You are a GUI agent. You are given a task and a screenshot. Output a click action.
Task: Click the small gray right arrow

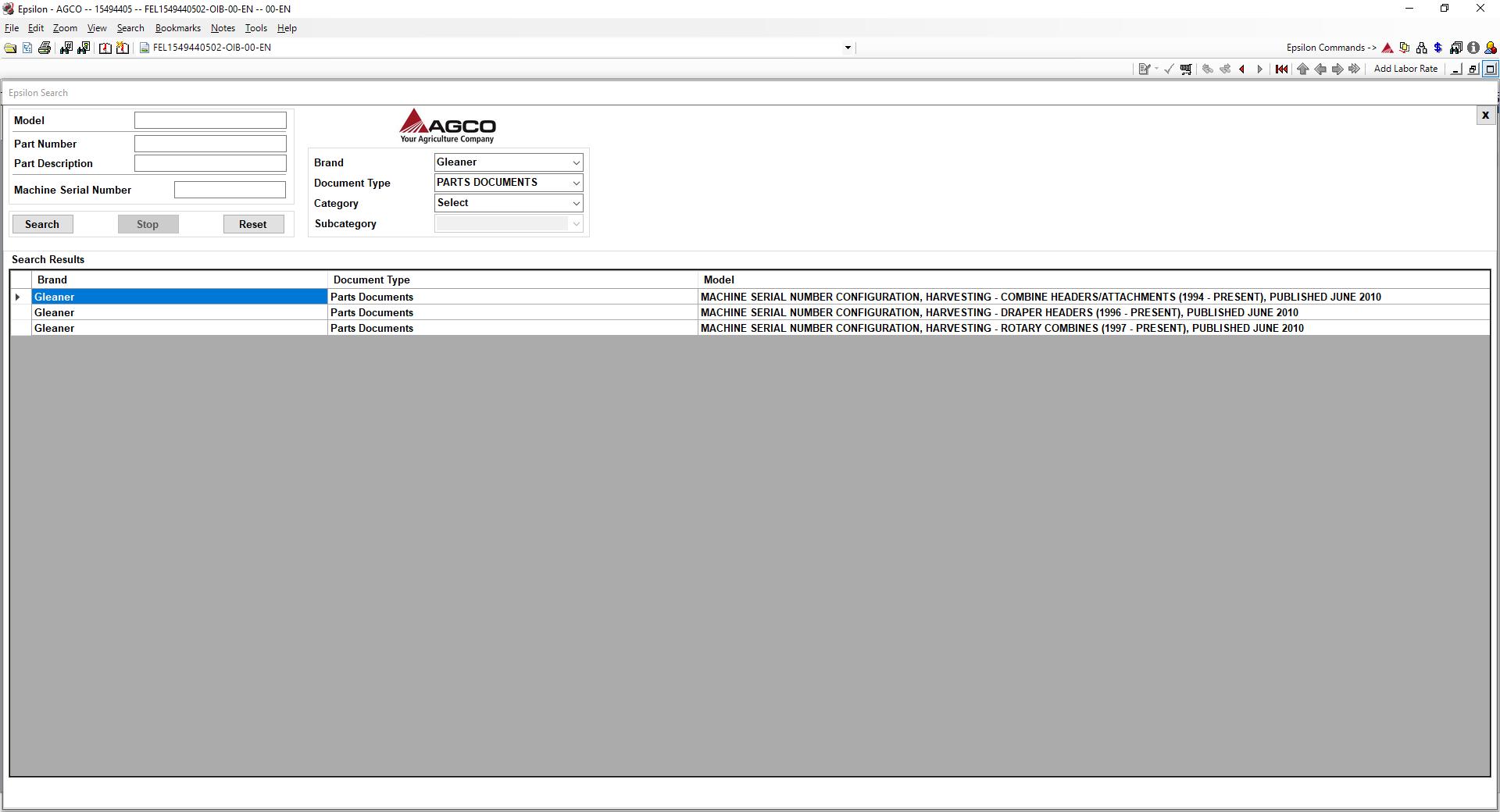pos(1259,69)
